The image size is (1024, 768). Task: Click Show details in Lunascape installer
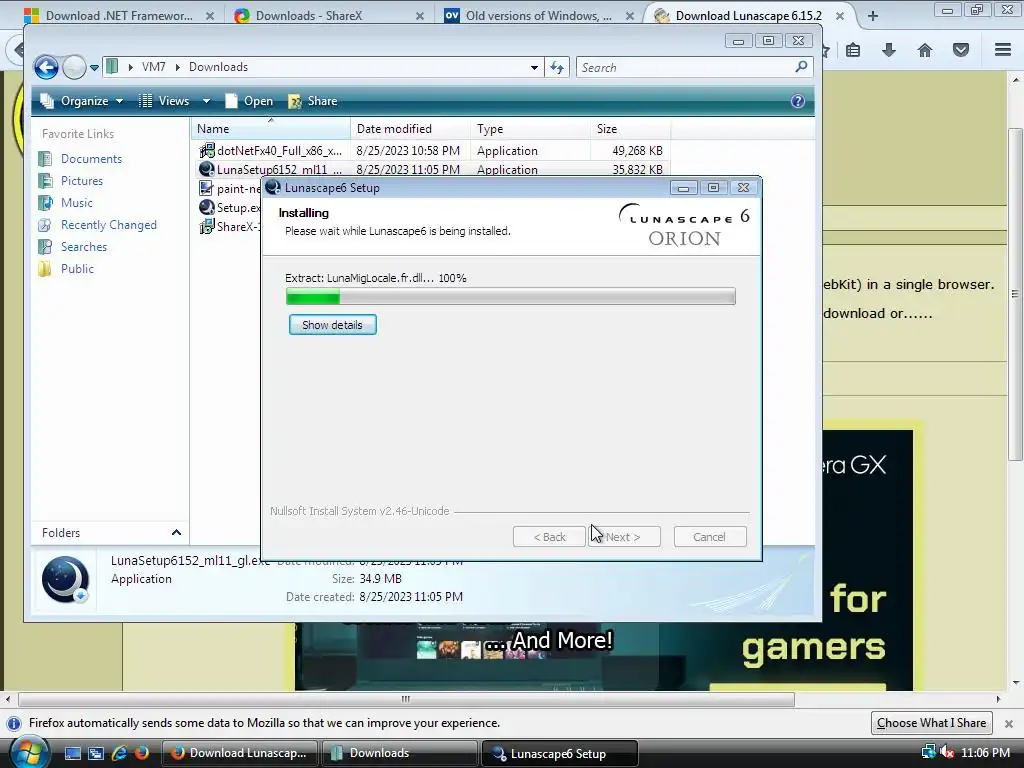coord(332,325)
